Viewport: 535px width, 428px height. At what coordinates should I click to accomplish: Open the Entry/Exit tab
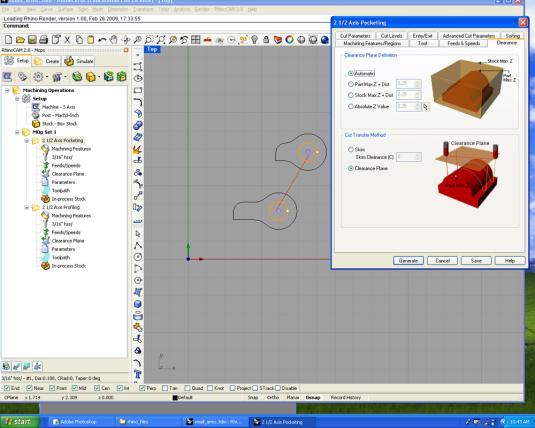pyautogui.click(x=422, y=35)
